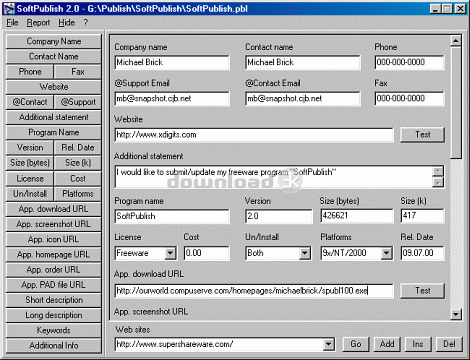Click main form scrollbar down arrow
The height and width of the screenshot is (360, 470).
[456, 314]
